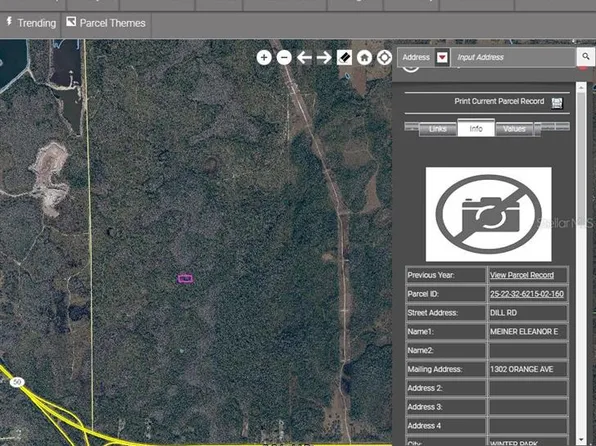Click the printer icon for parcel record
Viewport: 596px width, 446px height.
[557, 103]
